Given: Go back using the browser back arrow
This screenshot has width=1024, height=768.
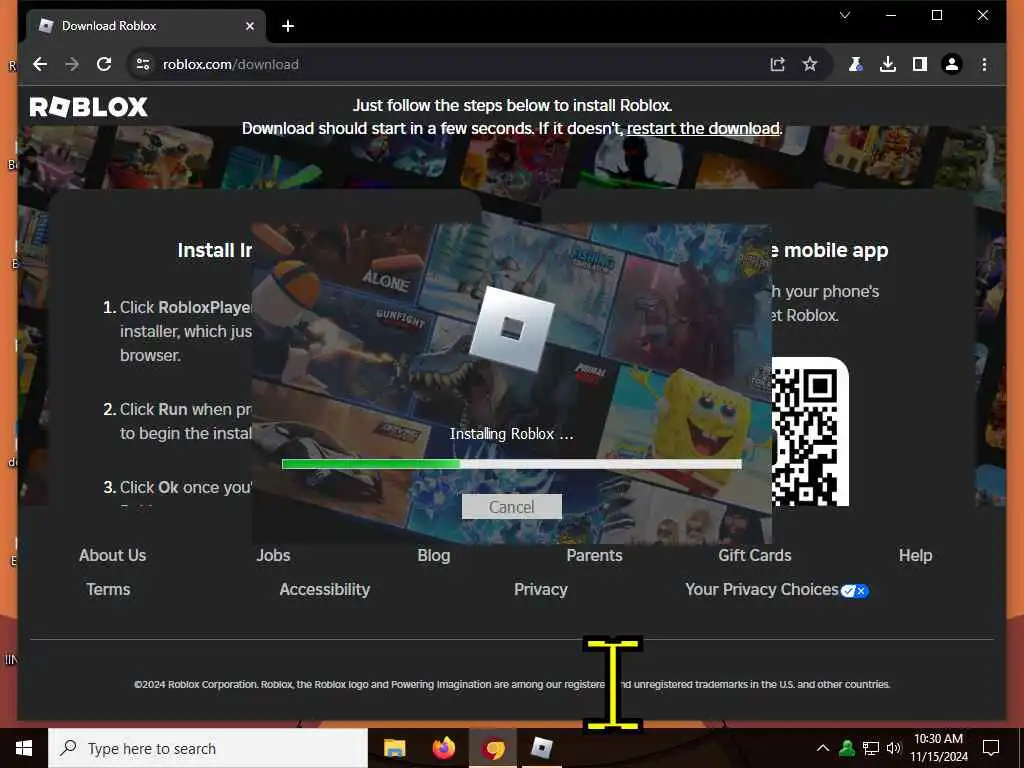Looking at the screenshot, I should [x=40, y=64].
